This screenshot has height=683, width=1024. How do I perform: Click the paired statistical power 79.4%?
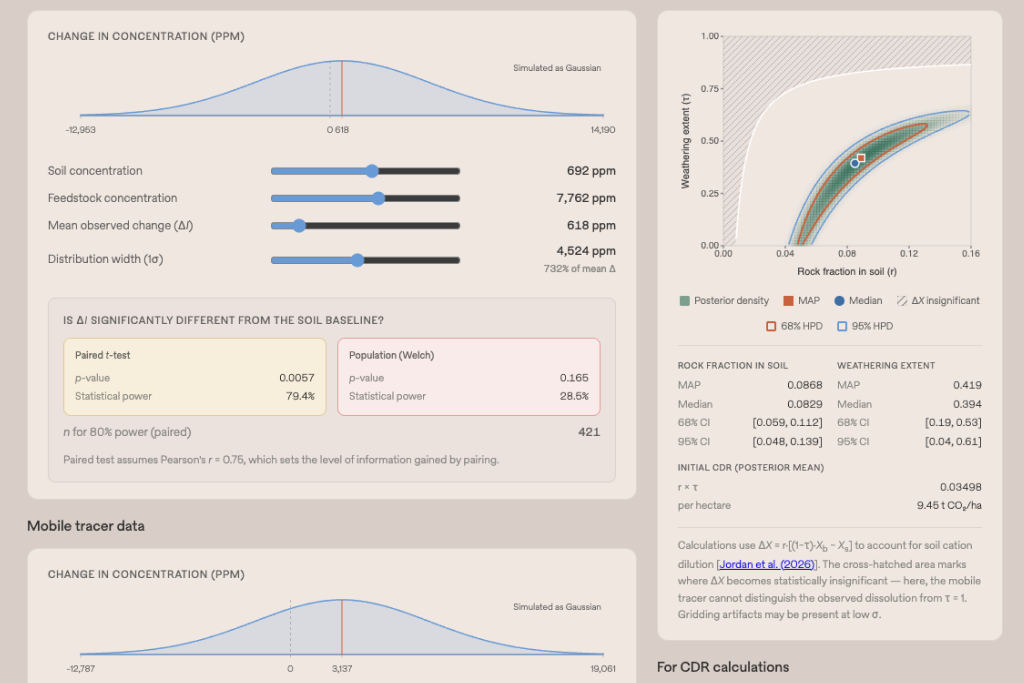[x=300, y=396]
